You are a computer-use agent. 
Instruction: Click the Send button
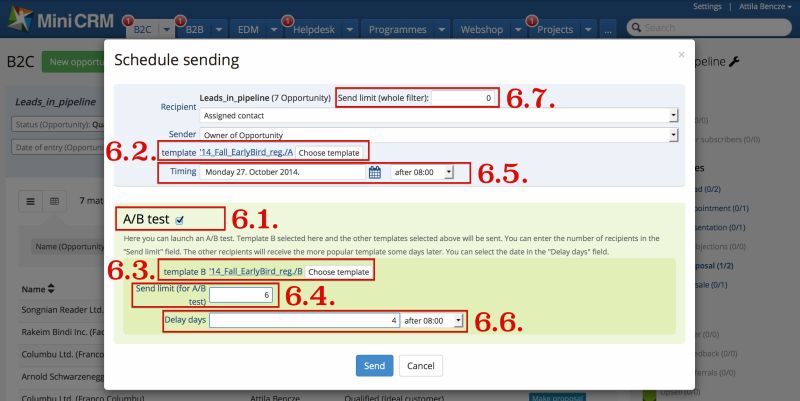tap(374, 366)
